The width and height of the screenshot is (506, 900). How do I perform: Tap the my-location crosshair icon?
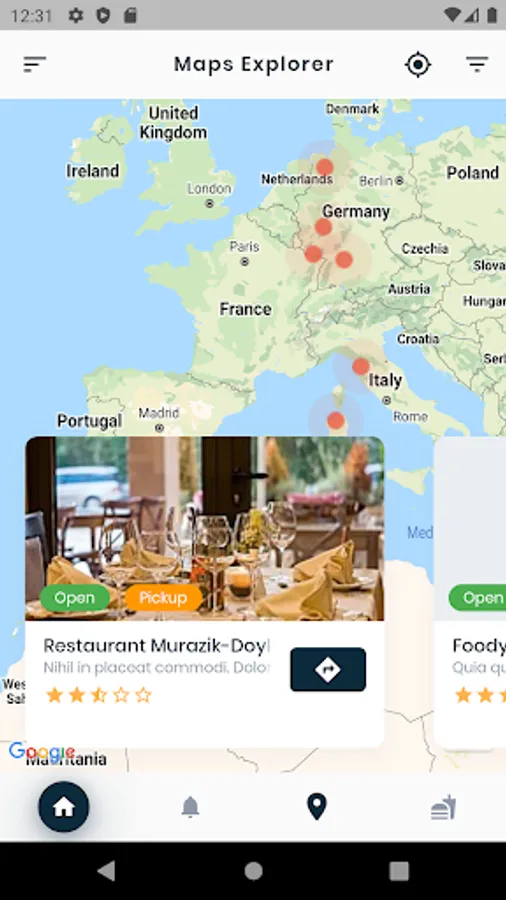(x=418, y=64)
